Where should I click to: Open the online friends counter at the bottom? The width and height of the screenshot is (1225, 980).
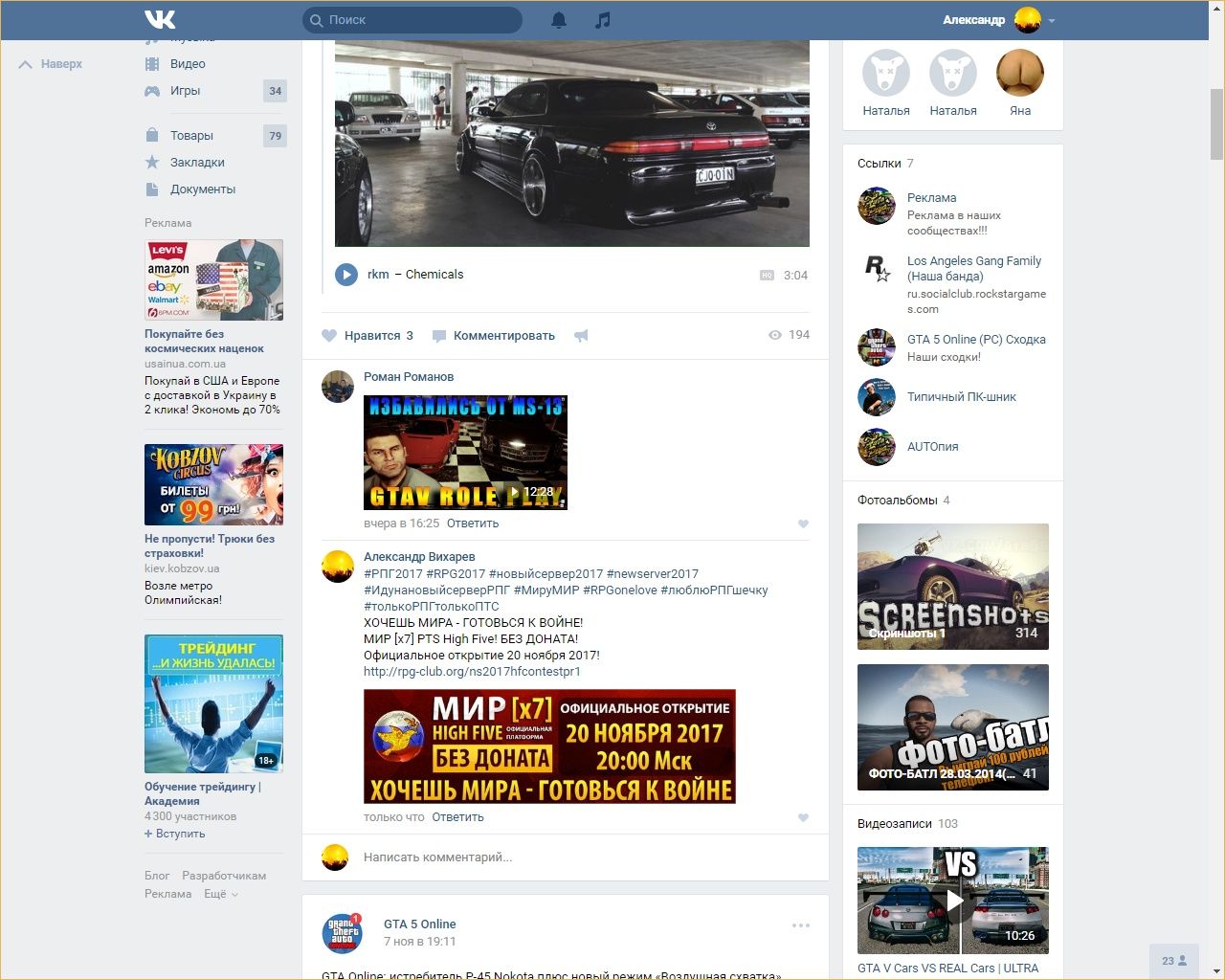[1174, 961]
